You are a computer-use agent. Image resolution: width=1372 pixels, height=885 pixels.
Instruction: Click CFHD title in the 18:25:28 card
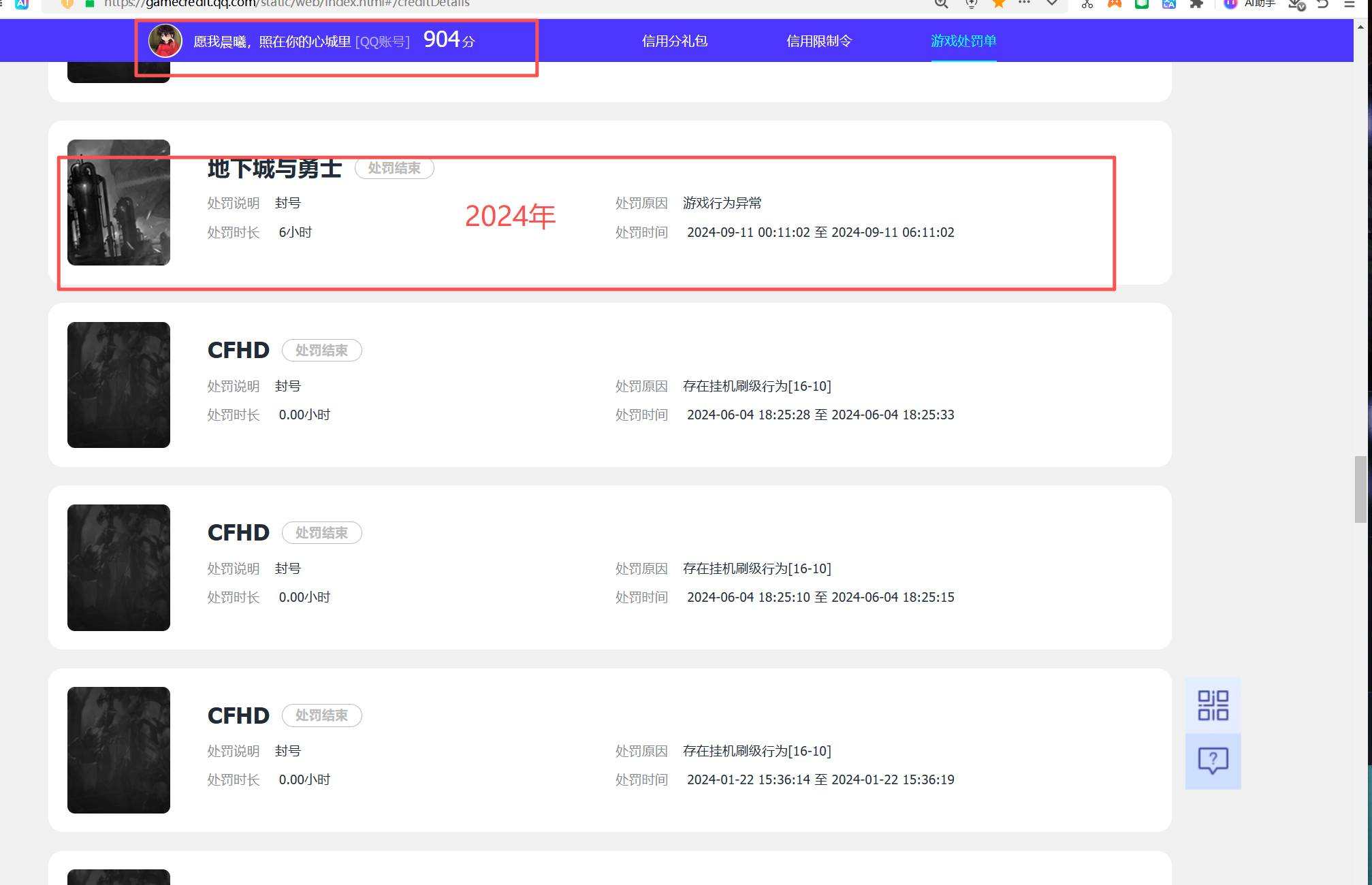(238, 350)
